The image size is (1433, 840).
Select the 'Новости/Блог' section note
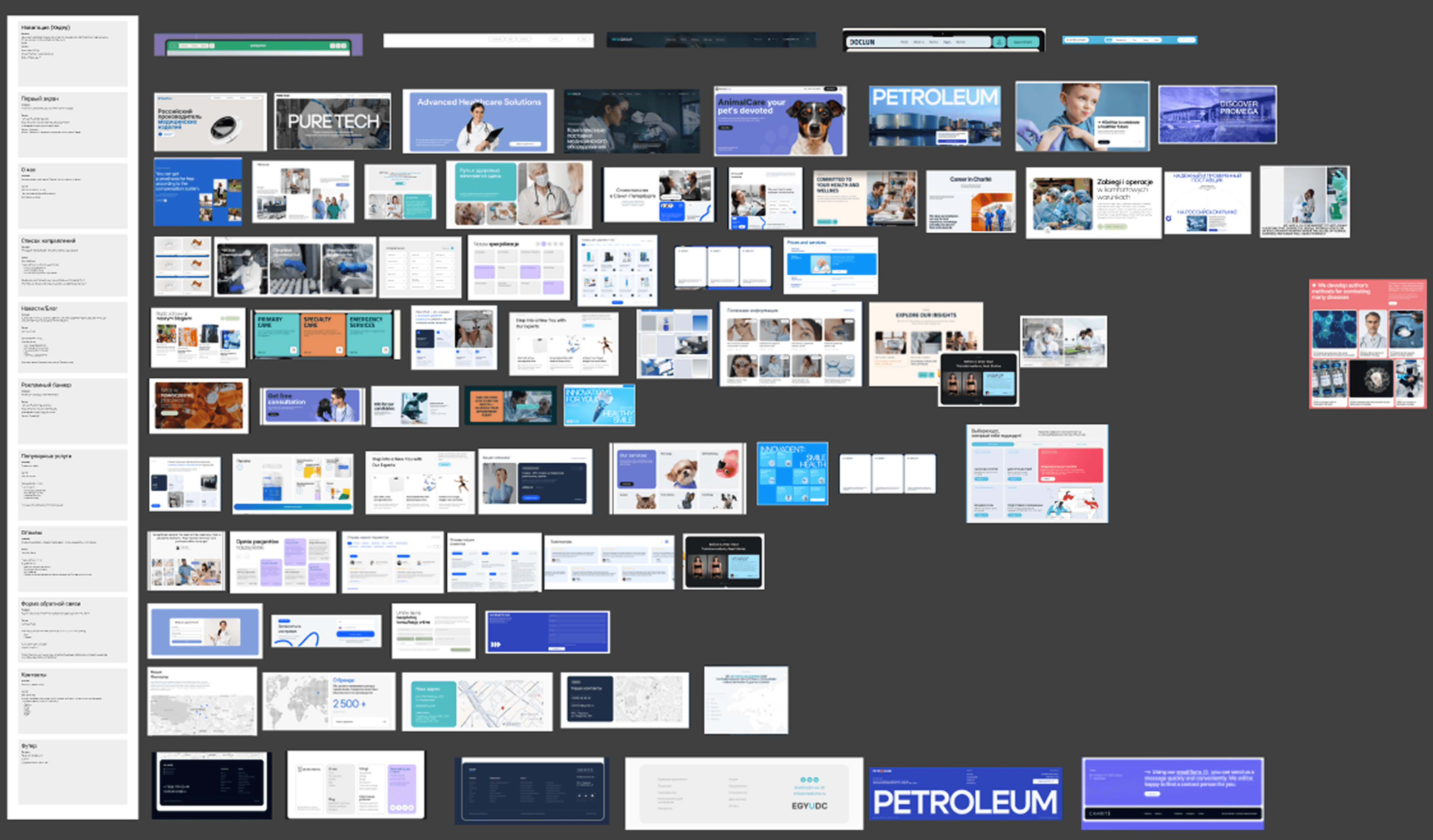pyautogui.click(x=73, y=337)
